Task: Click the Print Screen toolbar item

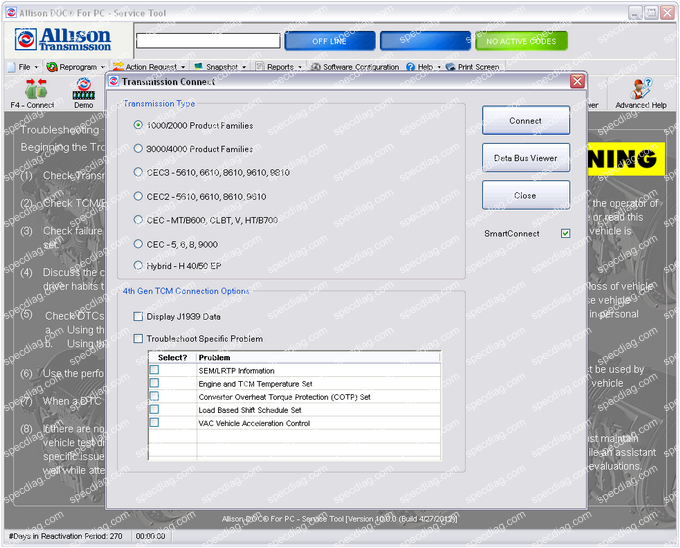Action: (473, 67)
